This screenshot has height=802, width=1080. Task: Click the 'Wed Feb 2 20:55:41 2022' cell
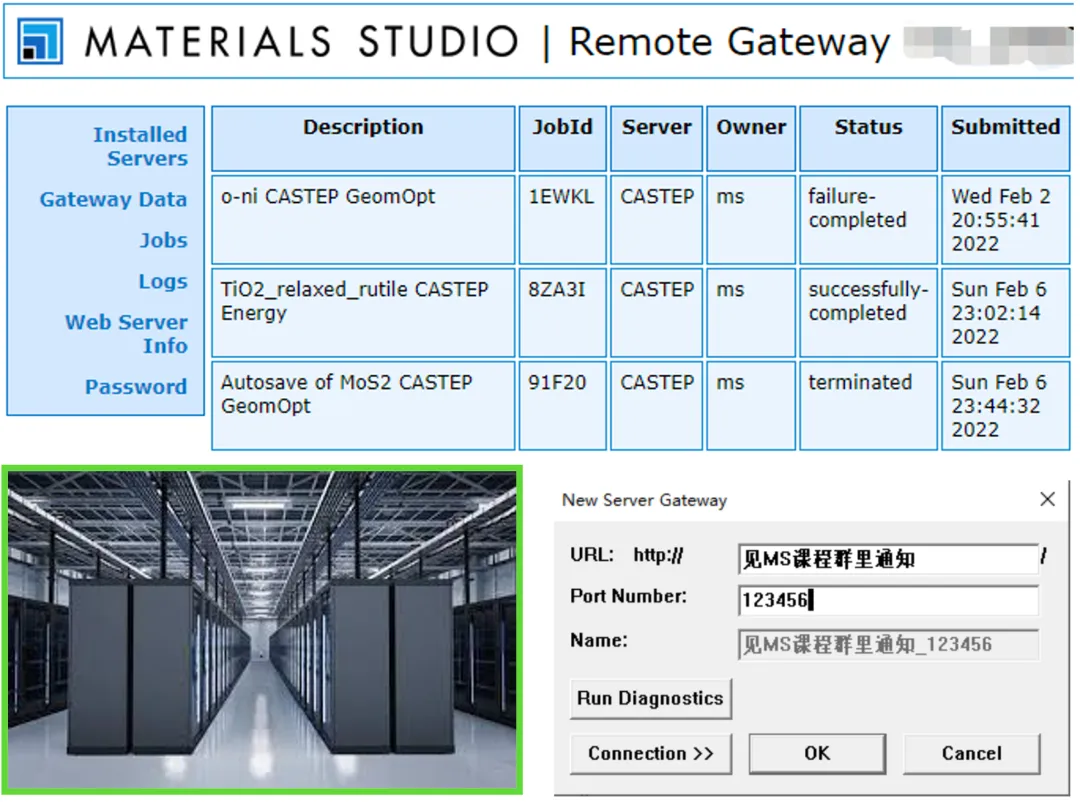click(1005, 220)
